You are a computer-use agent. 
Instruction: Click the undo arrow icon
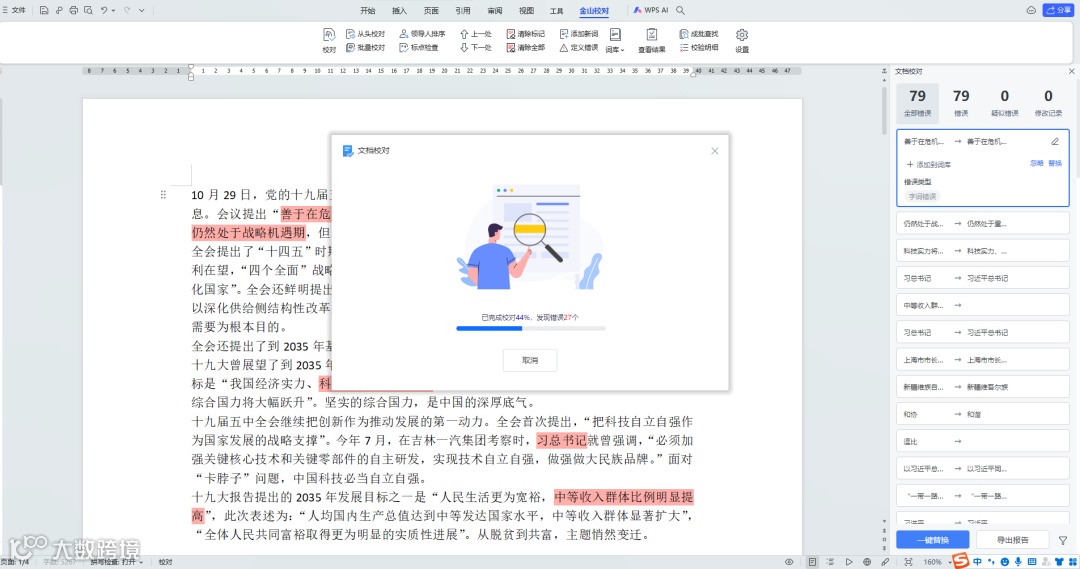tap(104, 10)
